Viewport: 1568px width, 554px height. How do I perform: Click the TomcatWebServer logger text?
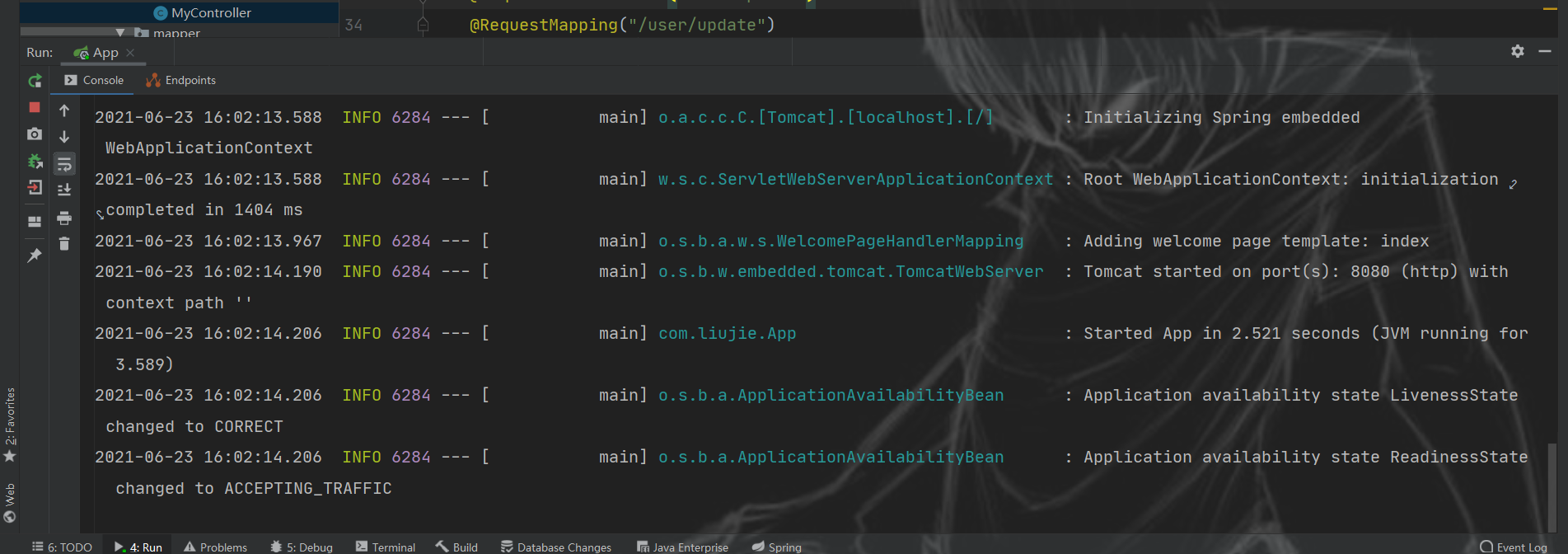point(850,271)
